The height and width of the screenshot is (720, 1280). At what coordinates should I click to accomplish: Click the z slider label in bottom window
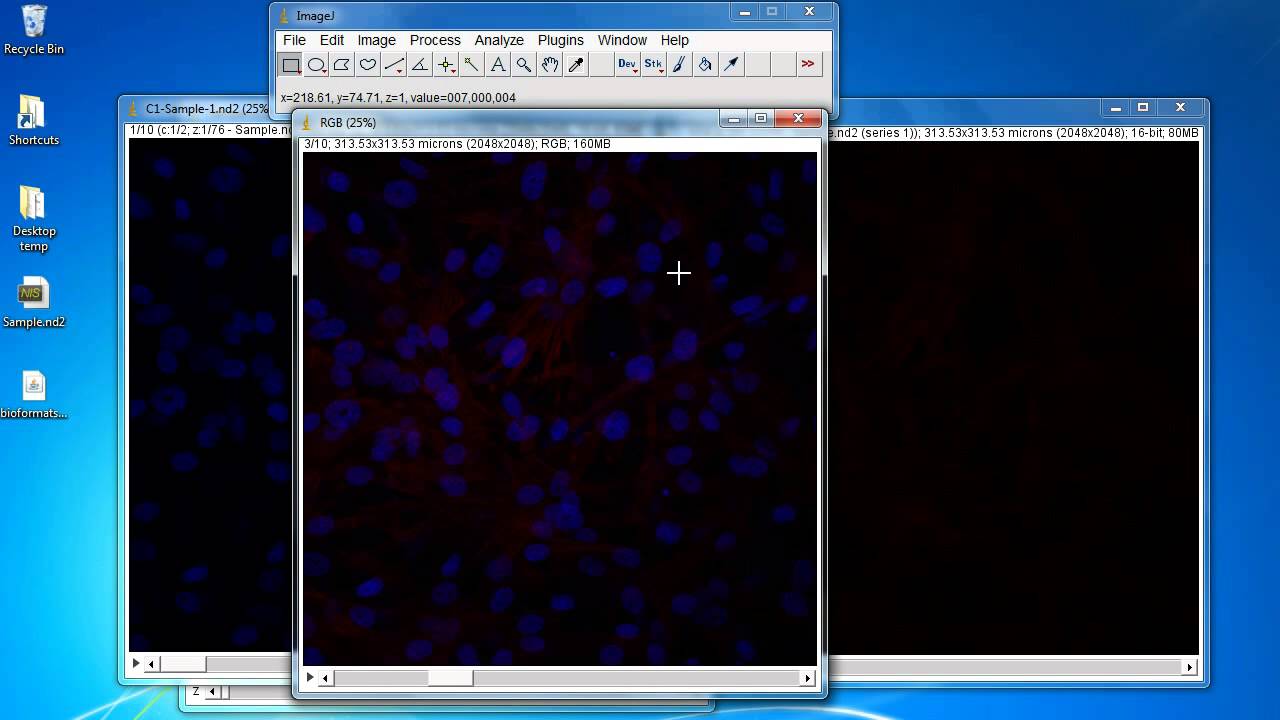(x=196, y=692)
